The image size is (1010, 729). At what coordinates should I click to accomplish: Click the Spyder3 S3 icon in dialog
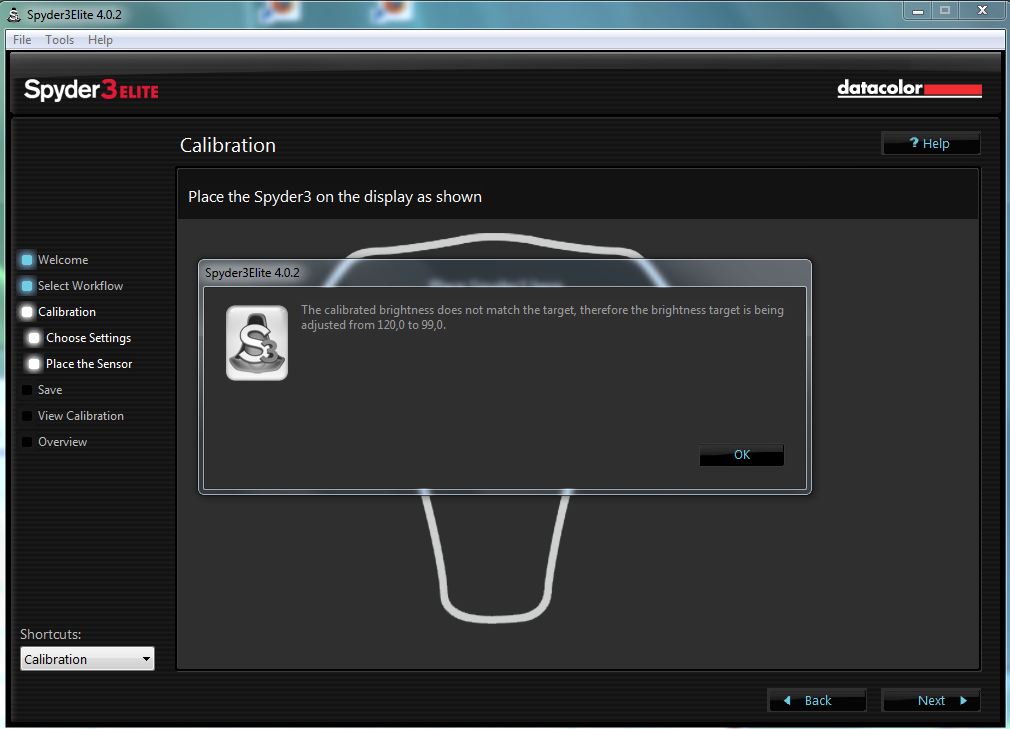coord(257,343)
